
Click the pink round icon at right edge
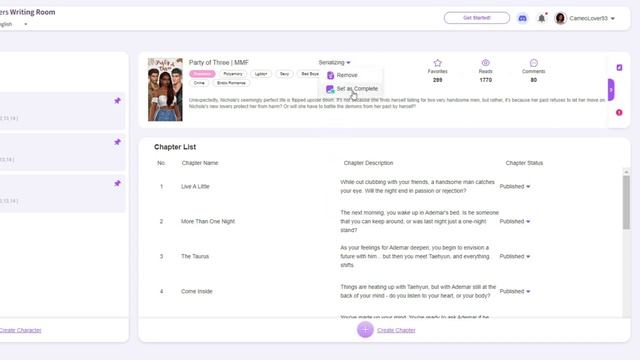(x=619, y=113)
